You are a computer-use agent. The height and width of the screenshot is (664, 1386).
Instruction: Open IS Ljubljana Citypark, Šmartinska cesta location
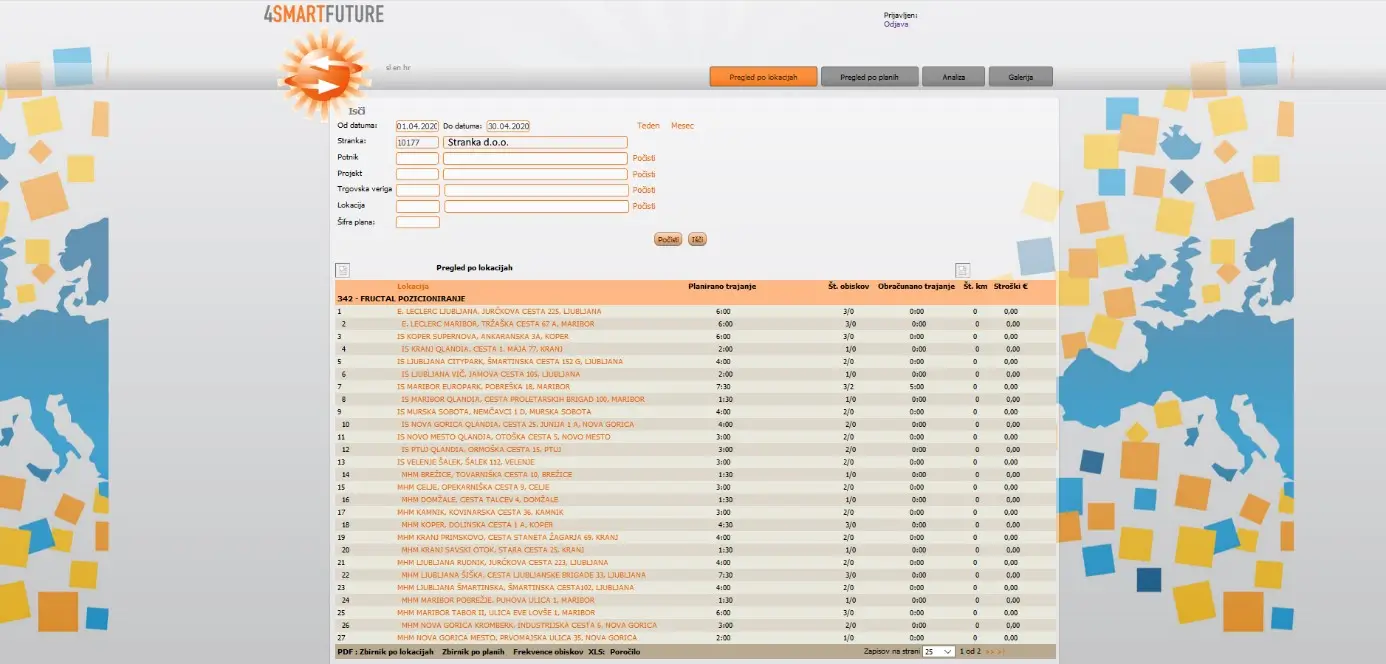click(510, 362)
